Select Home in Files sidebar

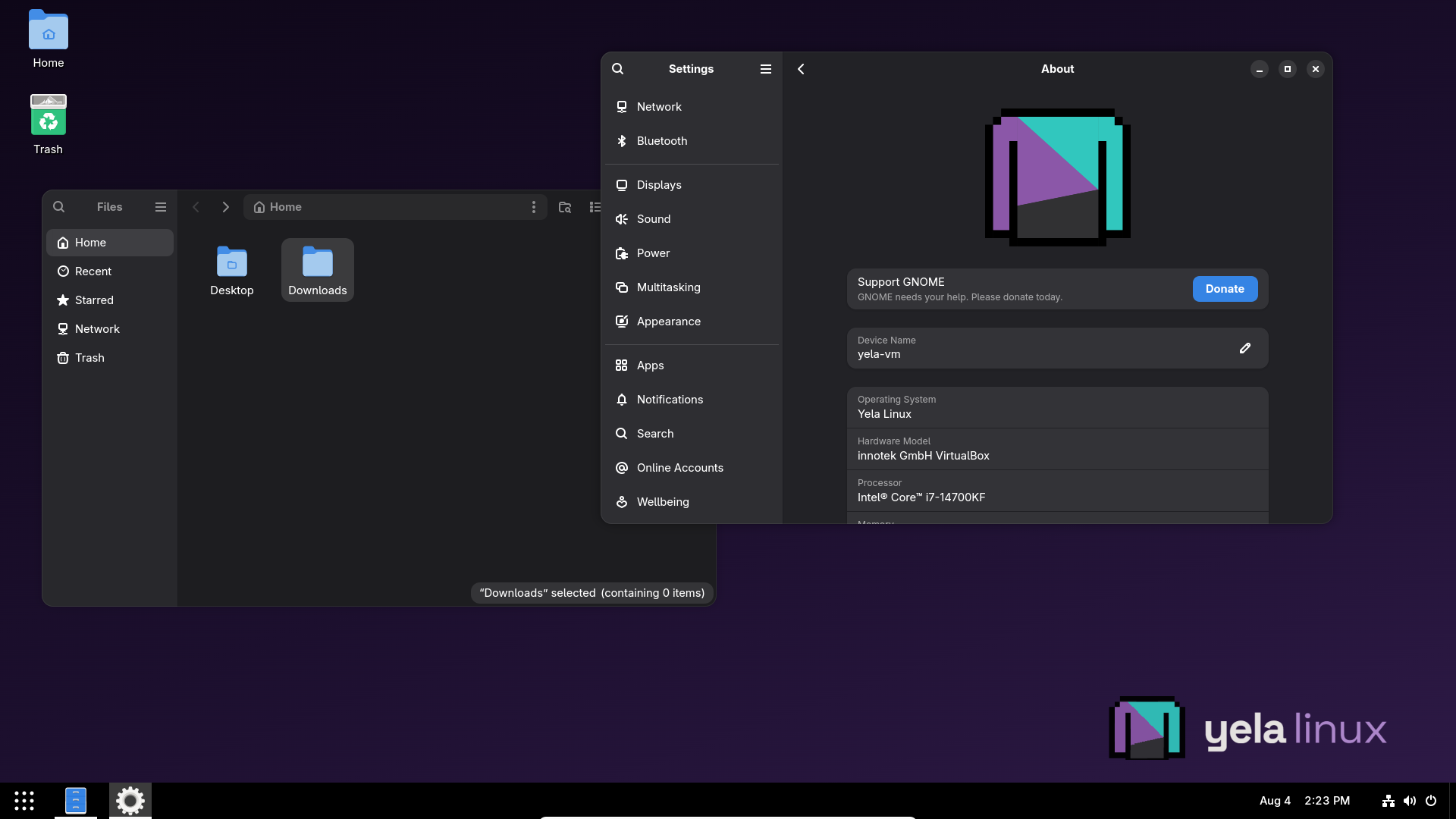point(110,243)
